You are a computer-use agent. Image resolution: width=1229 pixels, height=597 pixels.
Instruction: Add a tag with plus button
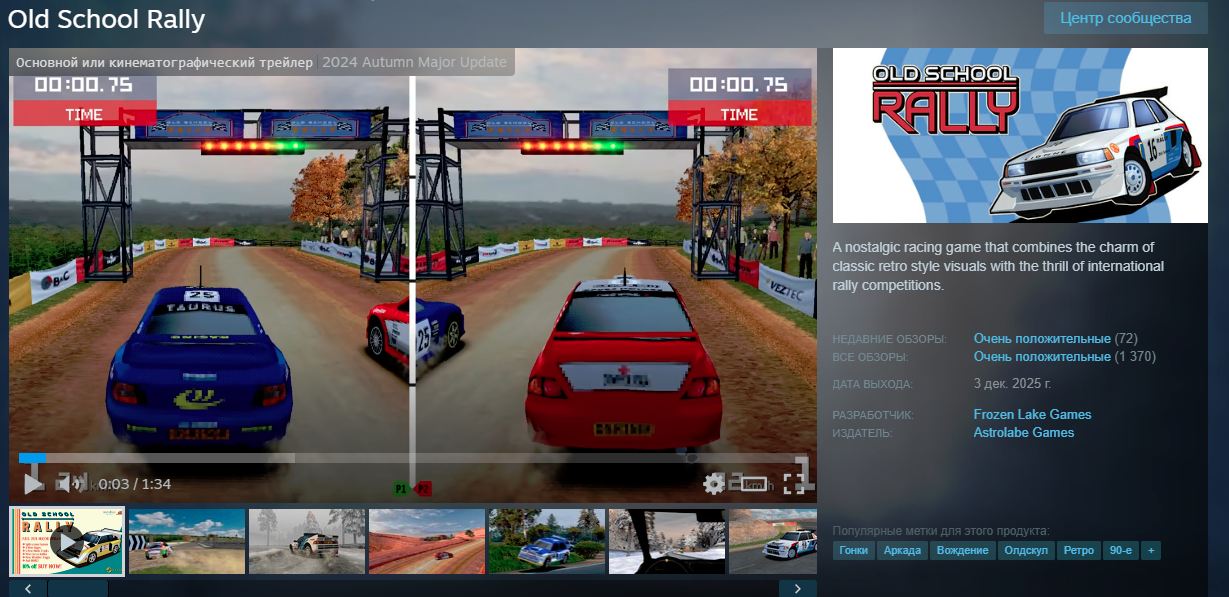pos(1151,550)
